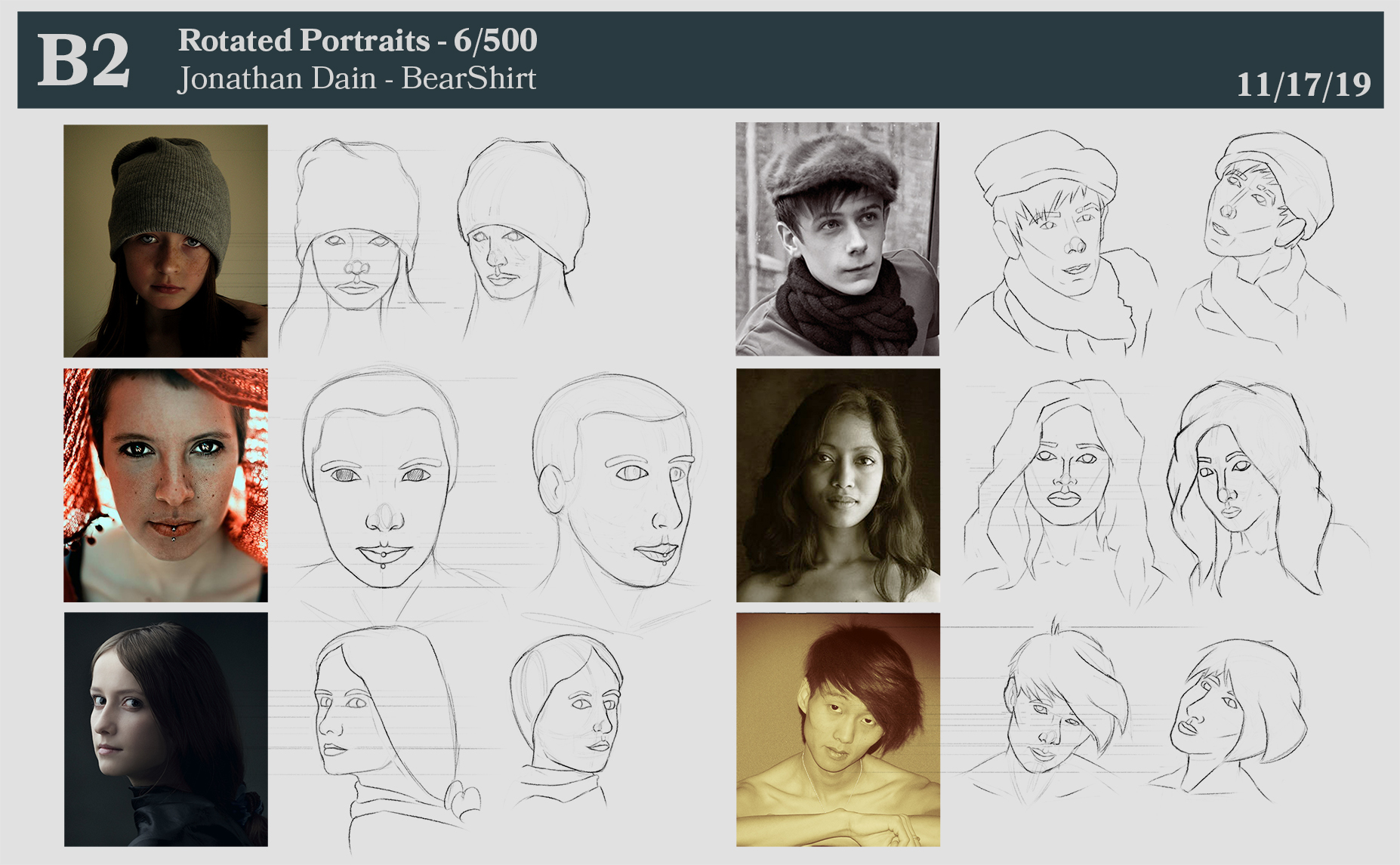Click the "Rotated Portraits - 6/500" title

pos(357,40)
